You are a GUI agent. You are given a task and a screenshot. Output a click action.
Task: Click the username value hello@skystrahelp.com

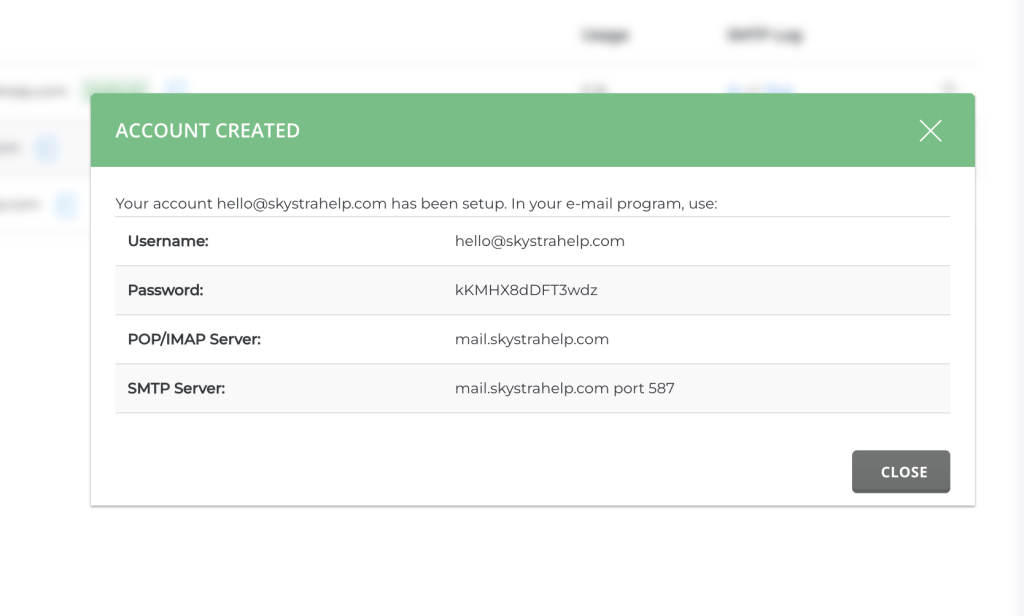coord(539,241)
